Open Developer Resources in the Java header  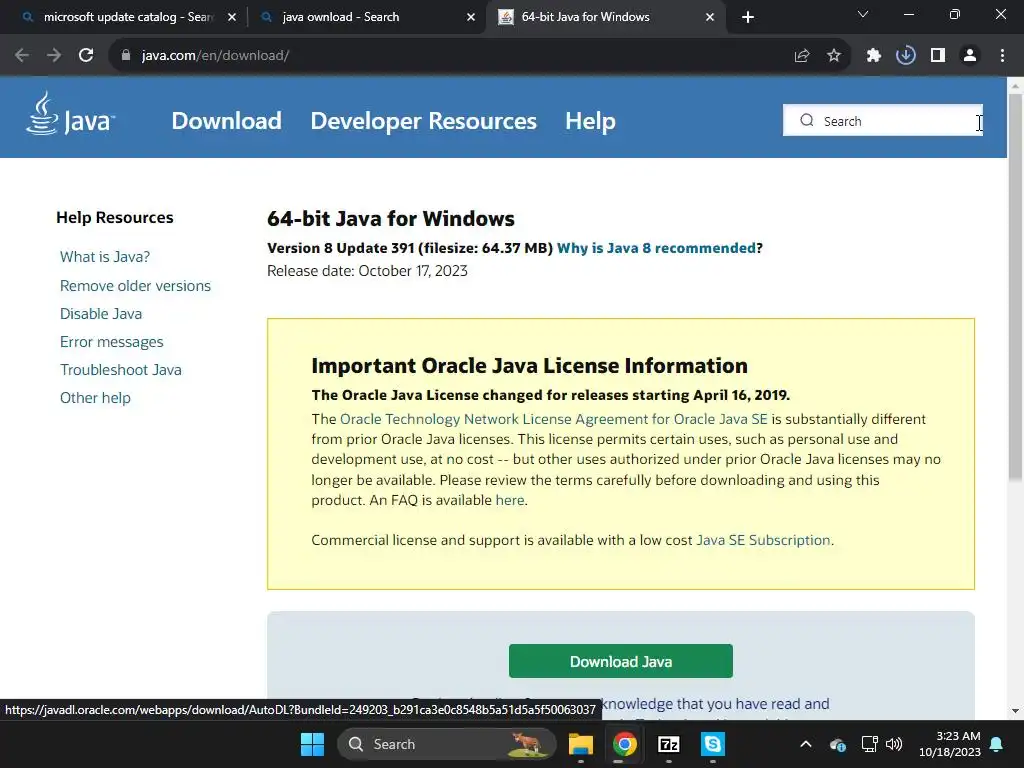[423, 121]
